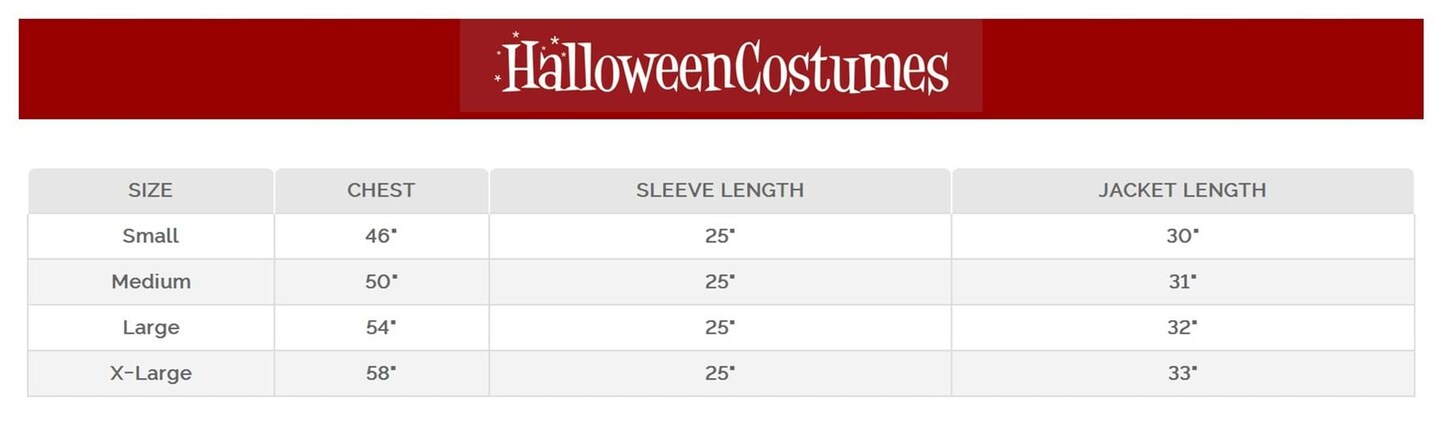Select the 50" chest measurement cell
This screenshot has width=1440, height=424.
coord(381,282)
